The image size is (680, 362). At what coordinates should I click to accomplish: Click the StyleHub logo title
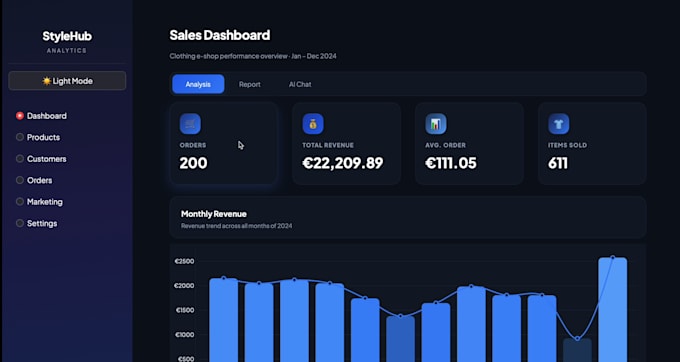67,36
